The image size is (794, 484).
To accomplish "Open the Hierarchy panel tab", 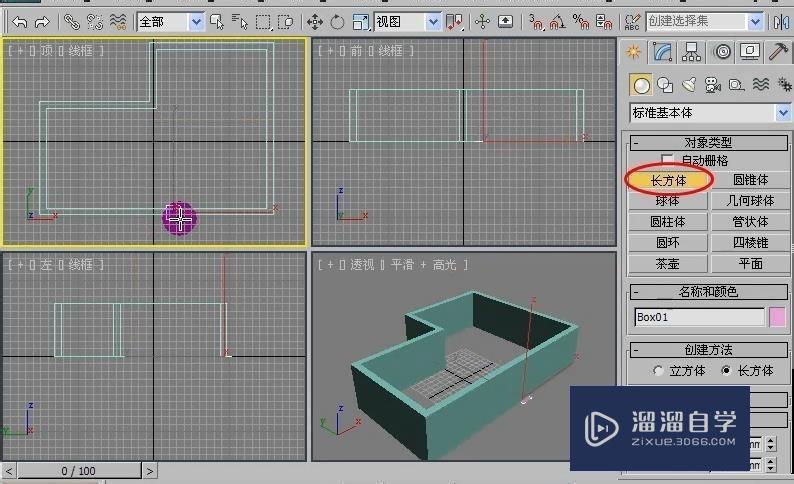I will 692,52.
